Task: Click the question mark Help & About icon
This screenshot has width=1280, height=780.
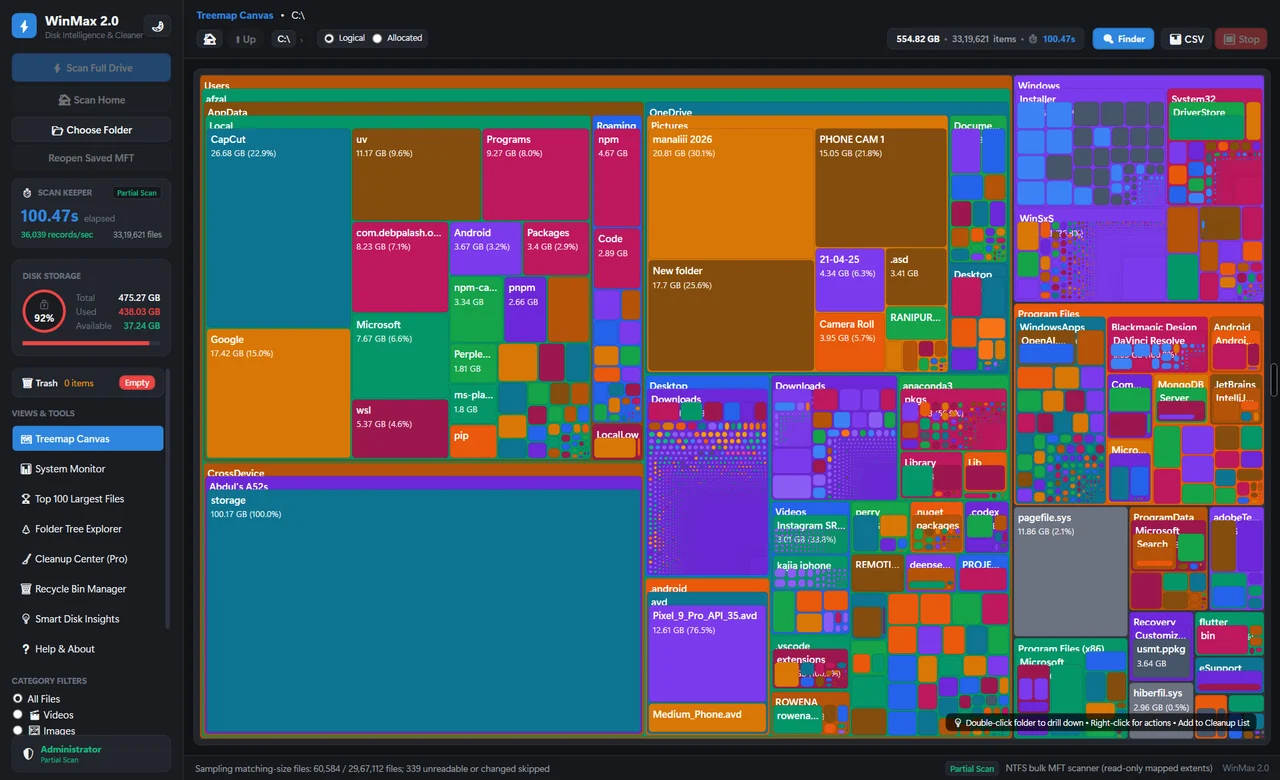Action: point(27,649)
